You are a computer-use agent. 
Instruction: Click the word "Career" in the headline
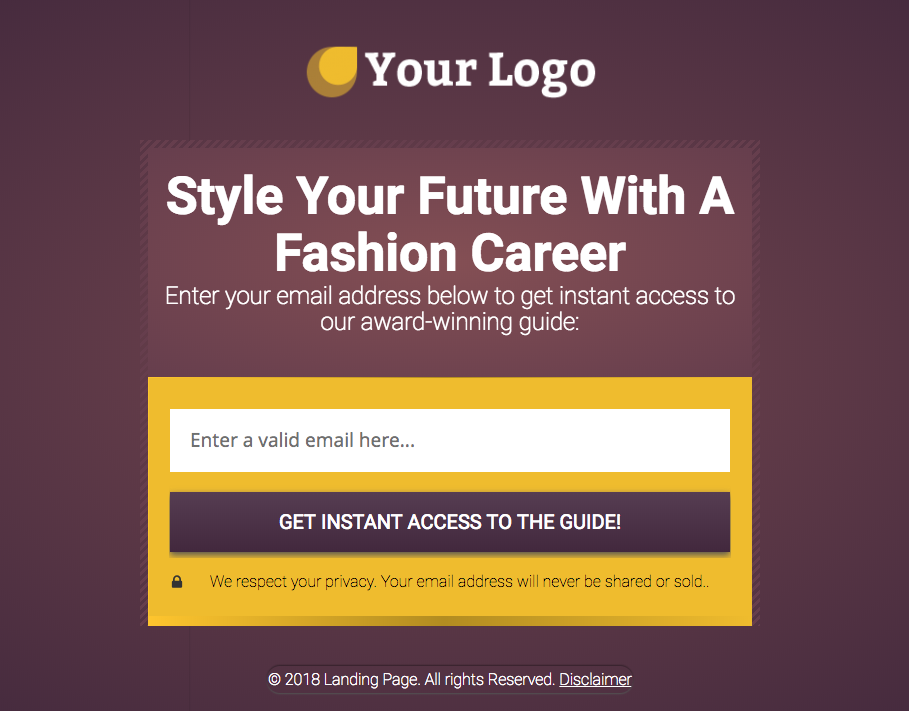click(549, 253)
